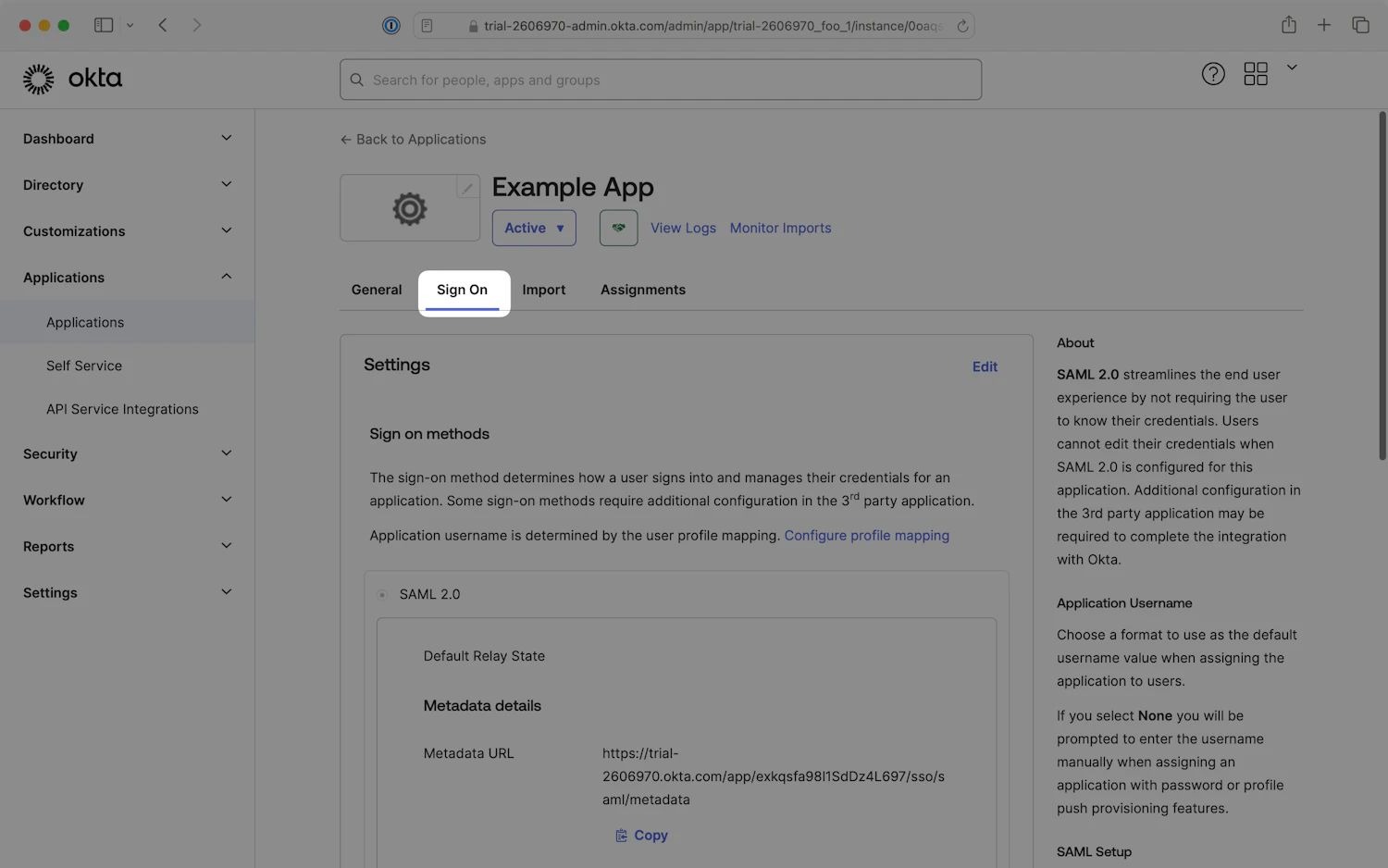Show tab overview icon
Viewport: 1388px width, 868px height.
(1360, 25)
